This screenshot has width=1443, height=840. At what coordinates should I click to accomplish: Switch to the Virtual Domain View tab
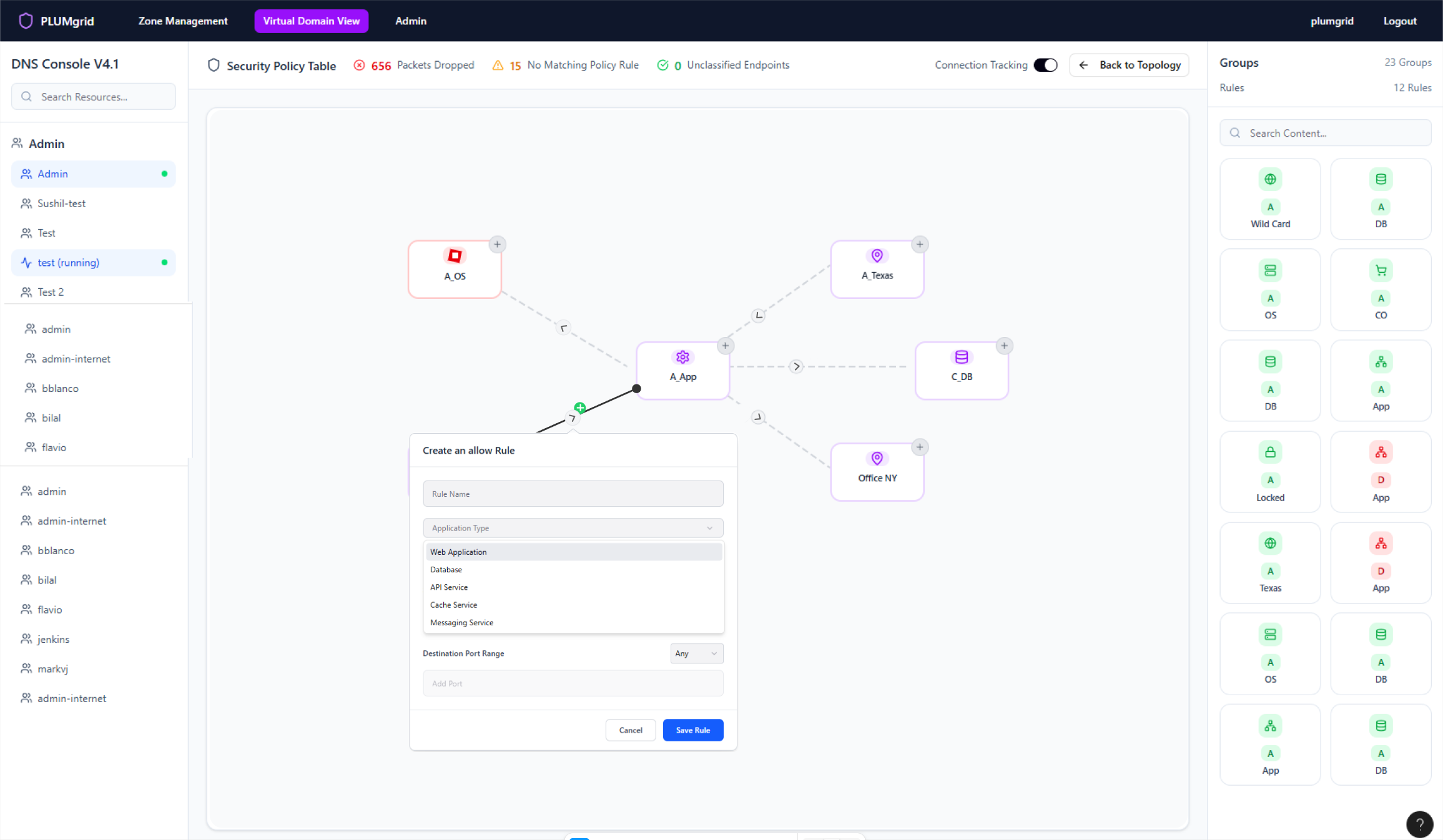click(311, 21)
